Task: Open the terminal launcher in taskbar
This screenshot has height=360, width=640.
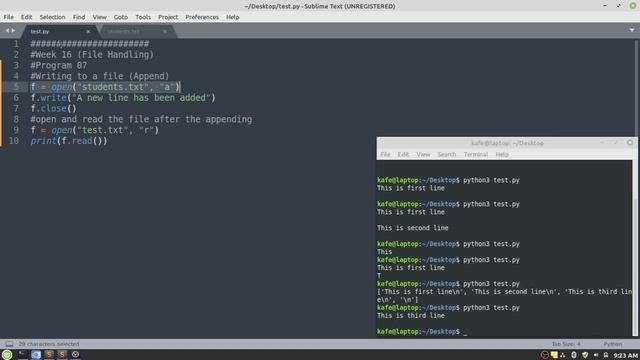Action: coord(22,355)
